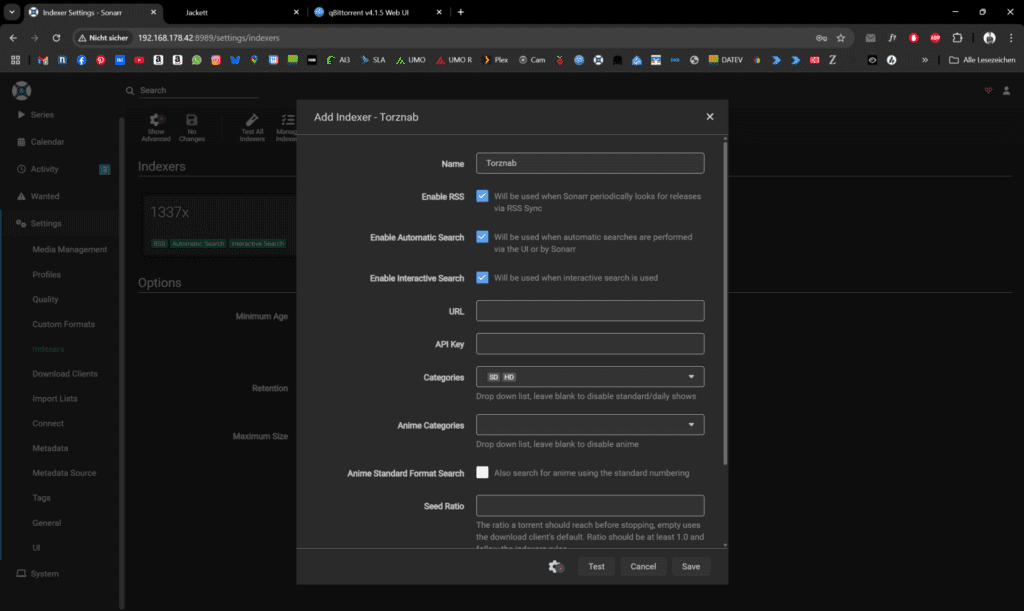Switch to the Jackett browser tab
1024x611 pixels.
pyautogui.click(x=236, y=12)
